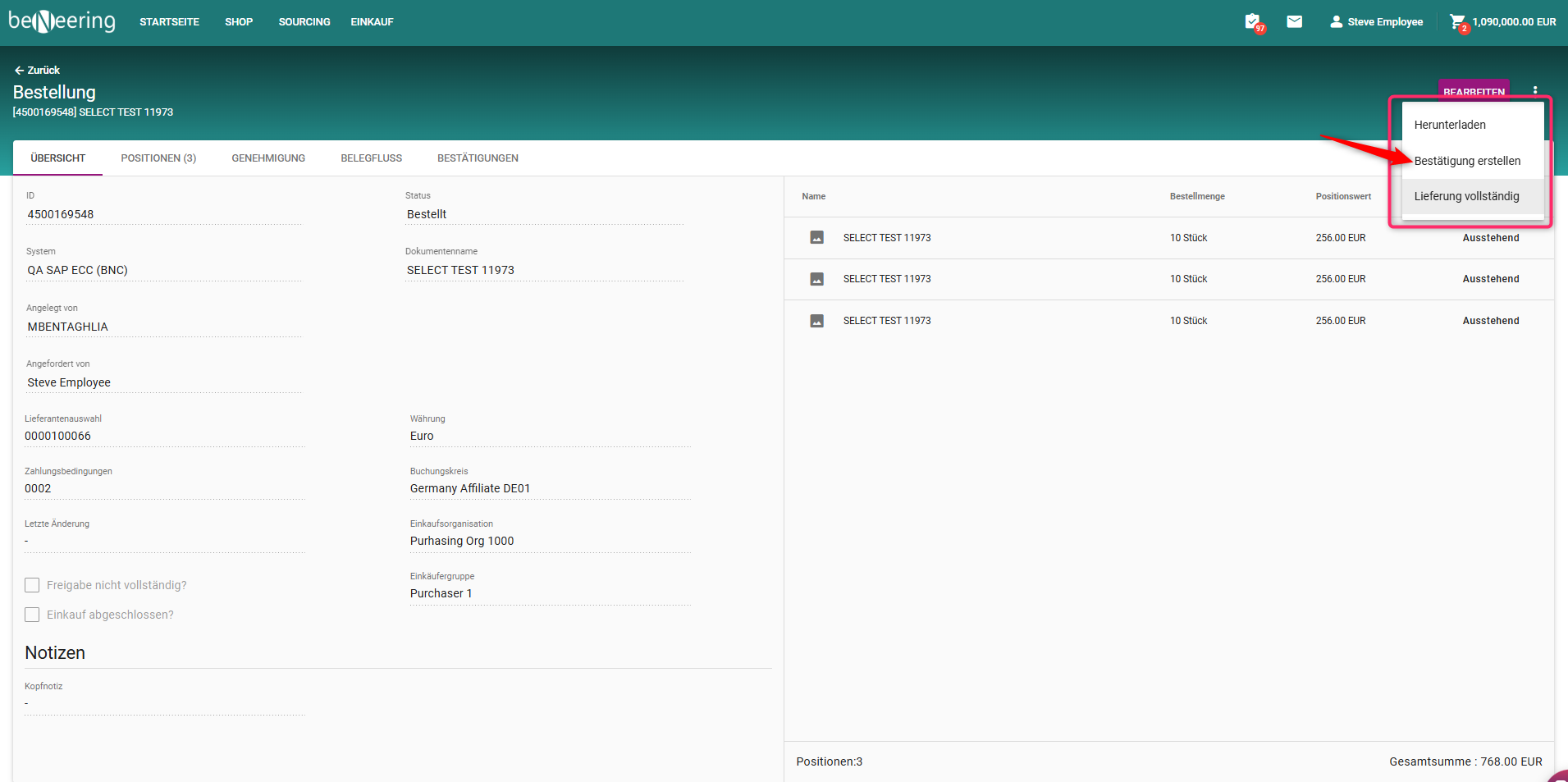Open the mail messages icon
The width and height of the screenshot is (1568, 782).
pyautogui.click(x=1295, y=22)
